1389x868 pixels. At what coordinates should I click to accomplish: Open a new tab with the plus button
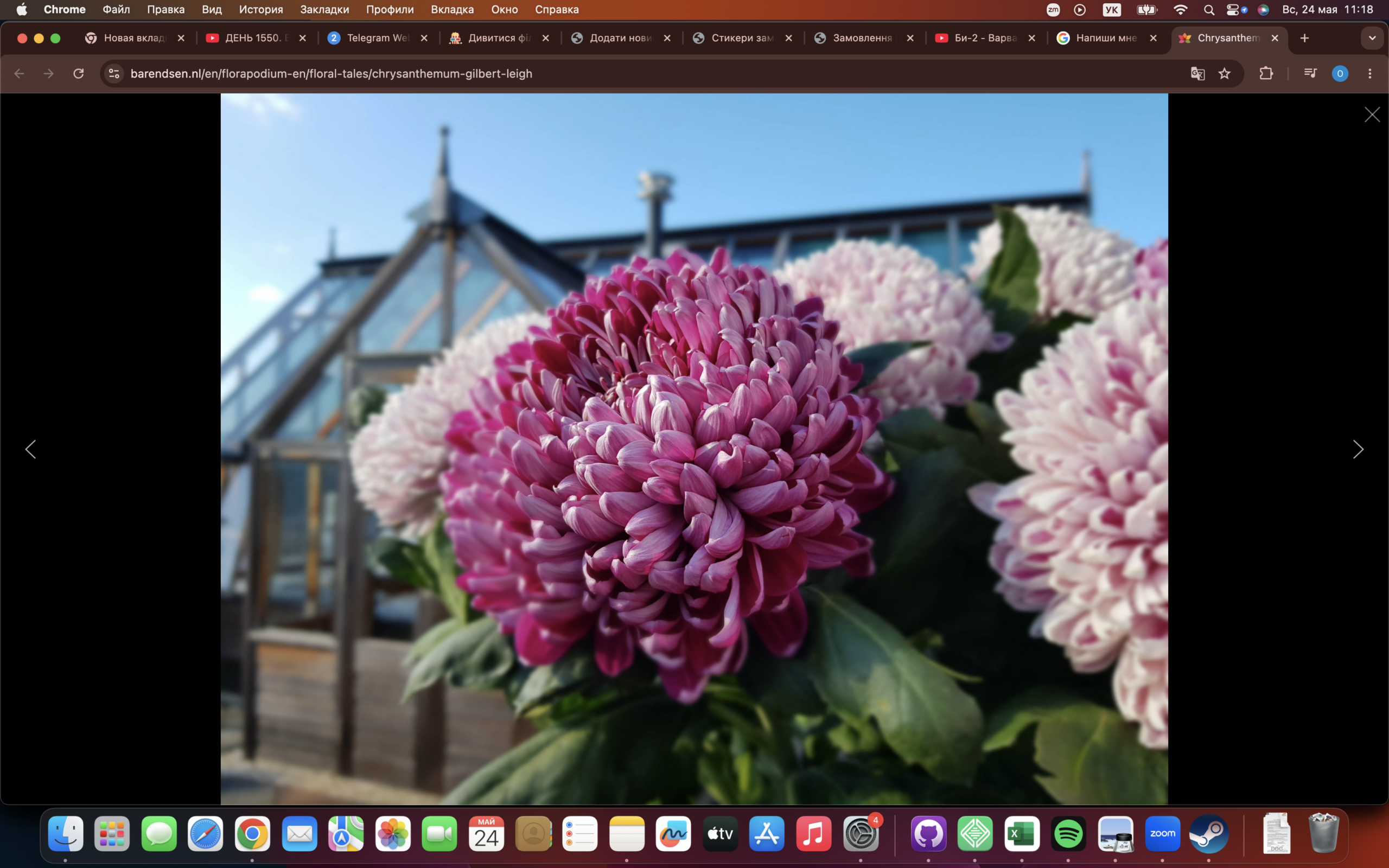pos(1304,38)
